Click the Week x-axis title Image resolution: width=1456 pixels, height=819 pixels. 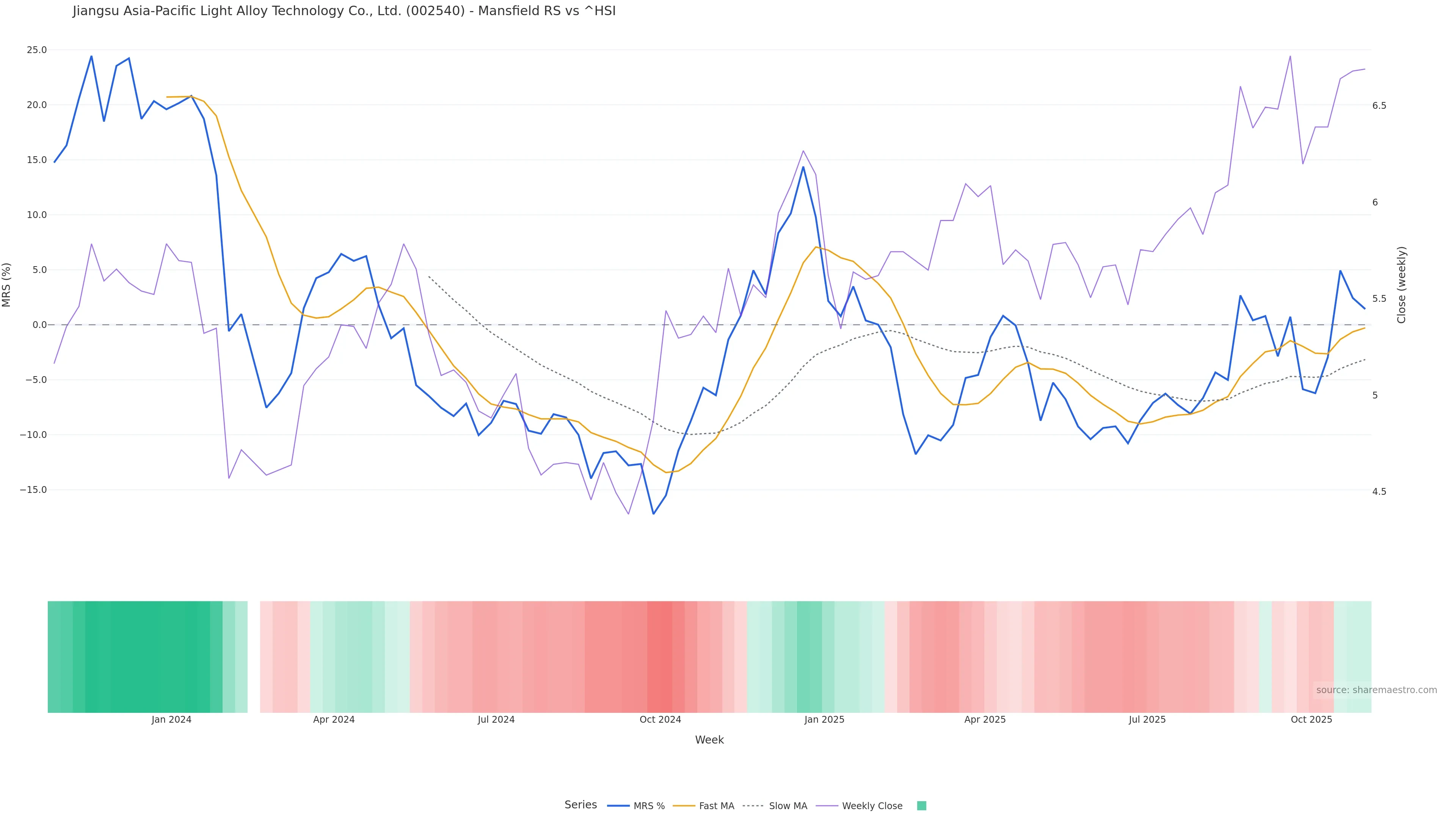tap(709, 741)
